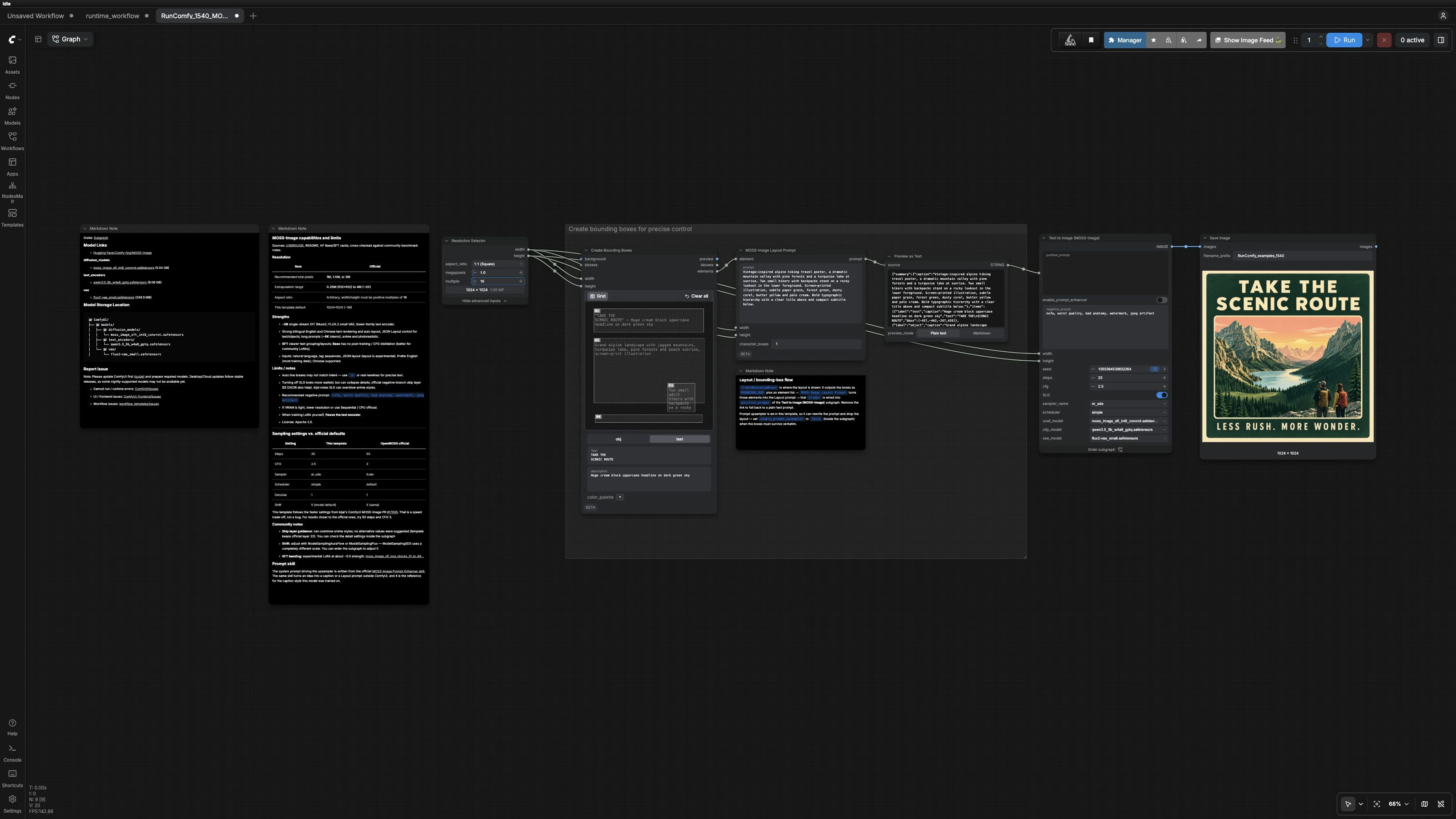Open the Models sidebar panel
1456x819 pixels.
pos(12,116)
